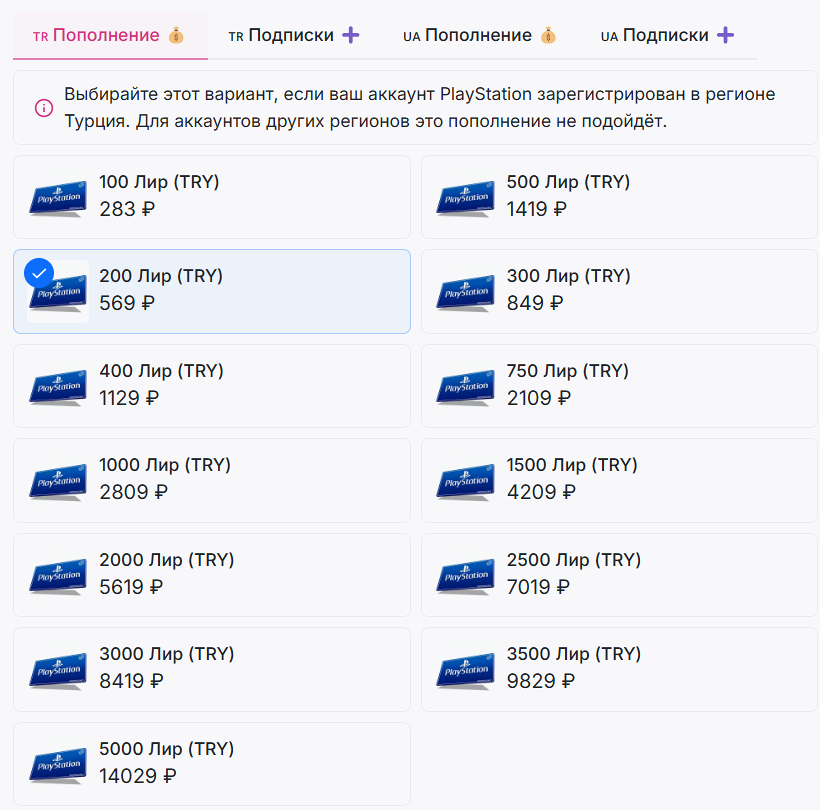Click the price 14029 ₽
The image size is (820, 810).
[138, 777]
